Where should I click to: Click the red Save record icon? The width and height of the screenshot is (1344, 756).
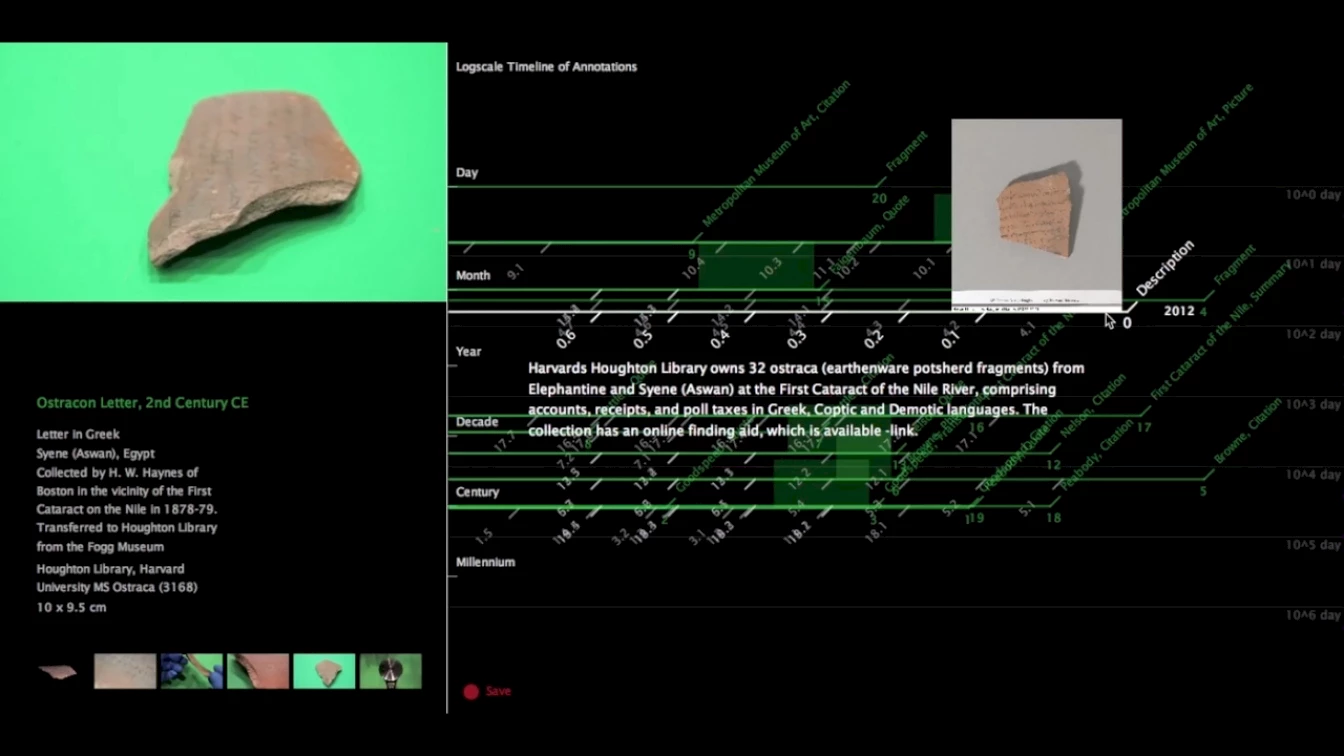[471, 691]
